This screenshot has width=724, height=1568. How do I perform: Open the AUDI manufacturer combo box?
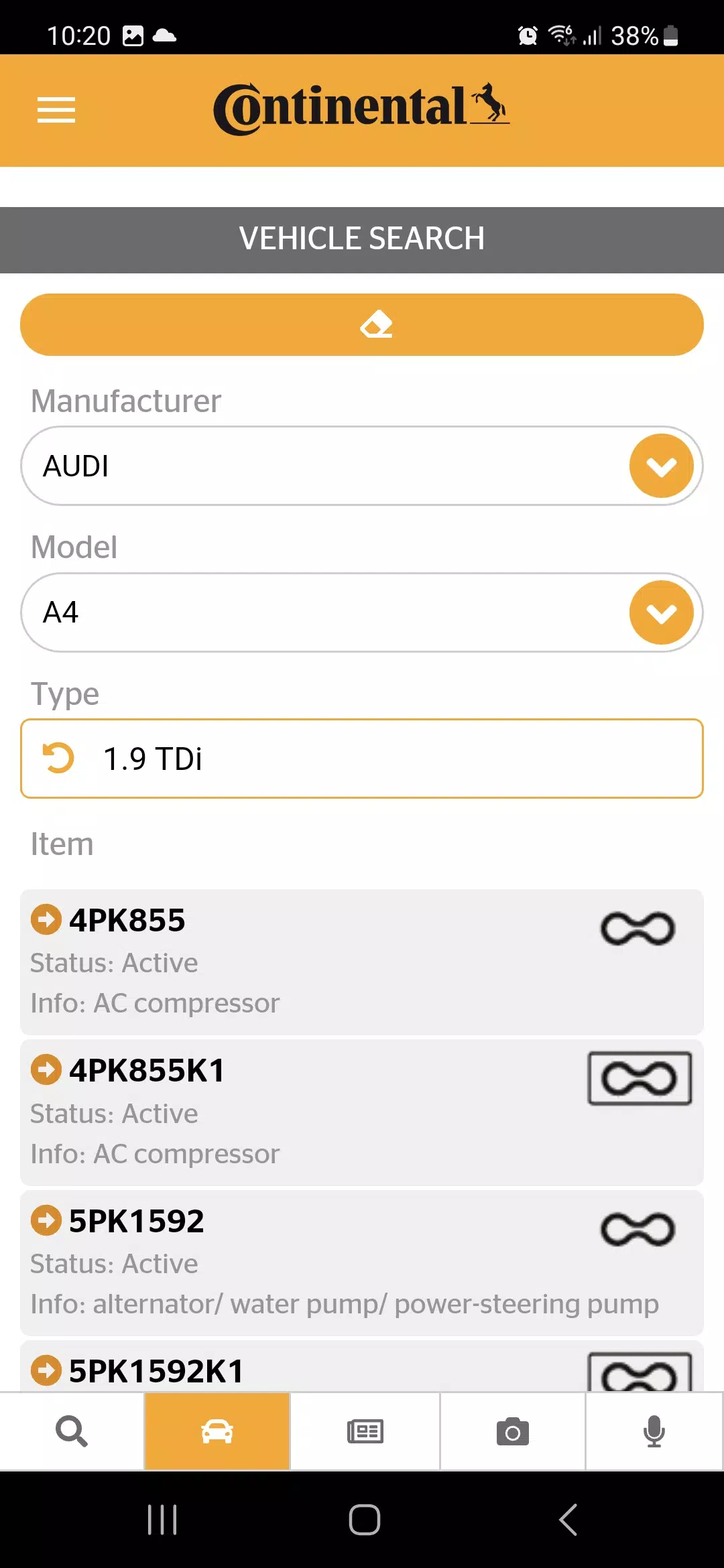[322, 466]
